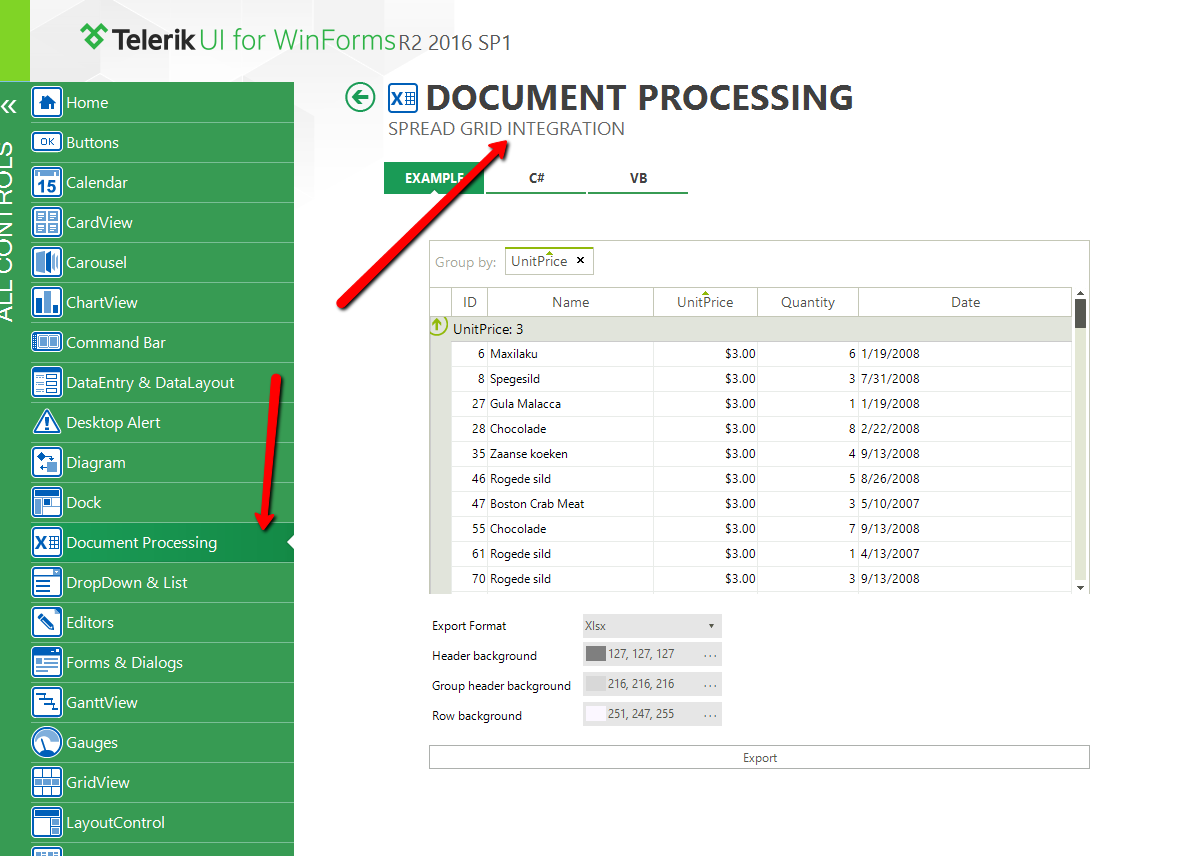
Task: Sort by the Quantity column header
Action: coord(808,302)
